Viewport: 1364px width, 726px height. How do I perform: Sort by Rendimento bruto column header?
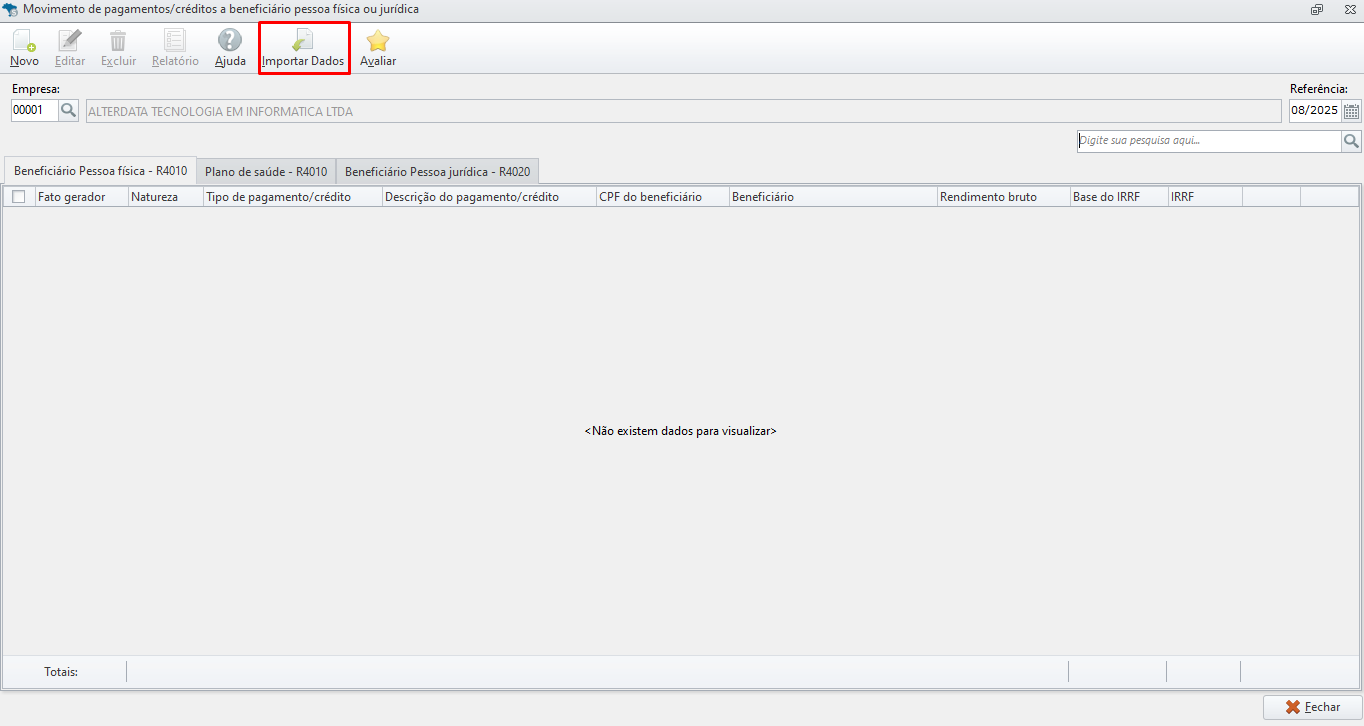click(x=1003, y=197)
